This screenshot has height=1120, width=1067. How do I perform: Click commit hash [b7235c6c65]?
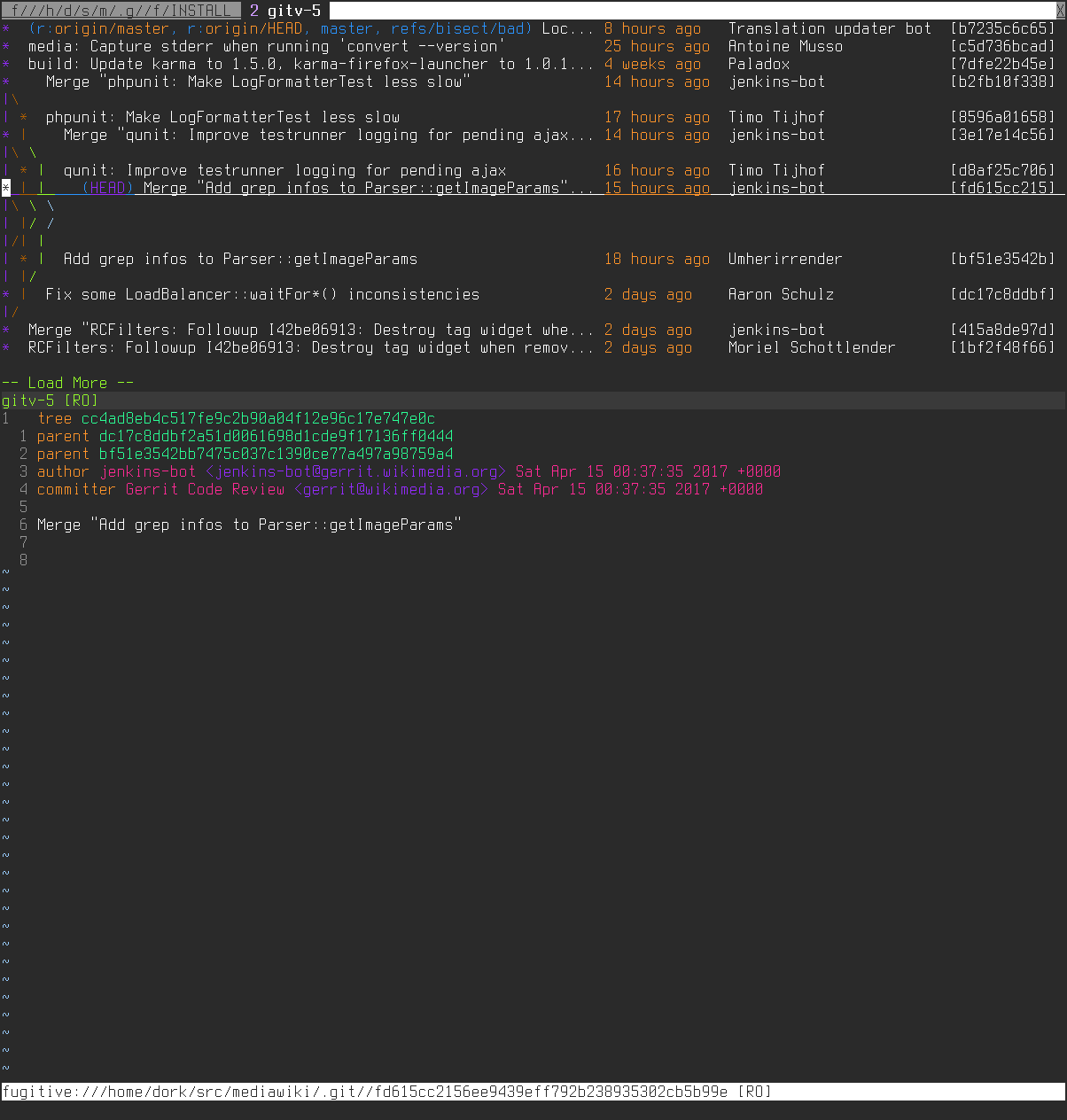point(1002,28)
